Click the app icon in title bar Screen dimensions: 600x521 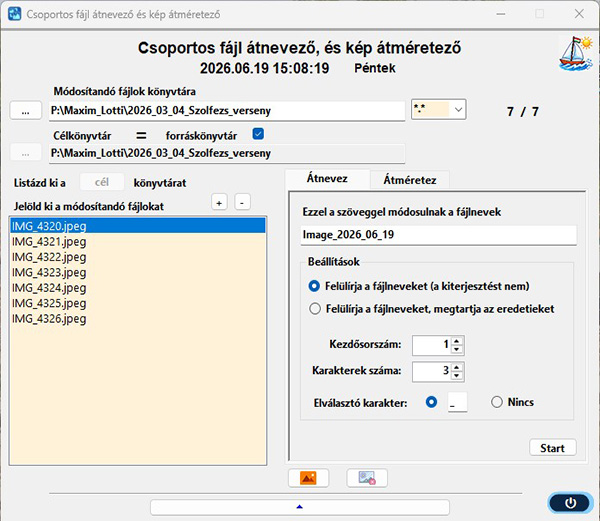[15, 14]
